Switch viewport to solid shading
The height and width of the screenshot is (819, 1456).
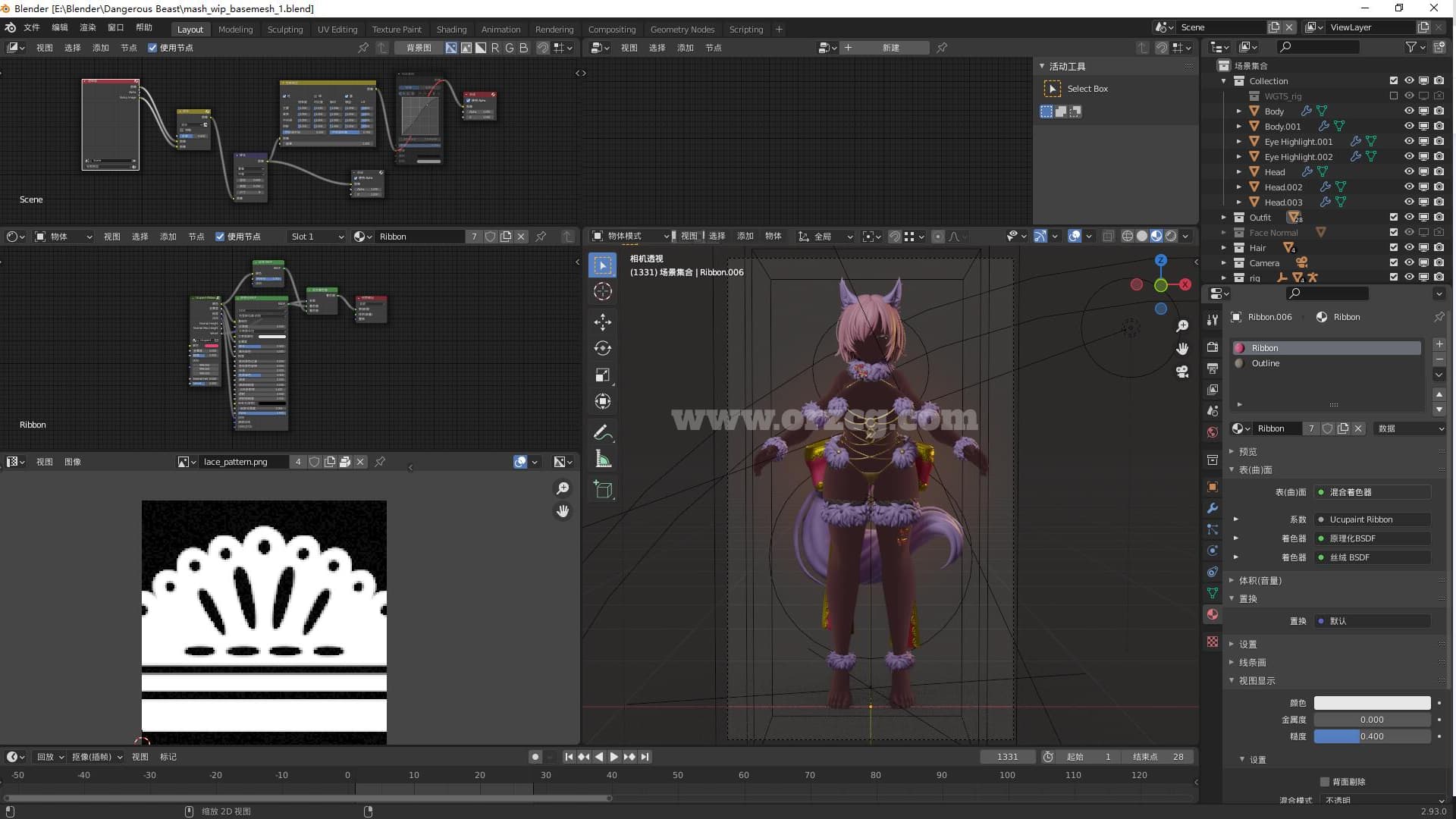1142,237
